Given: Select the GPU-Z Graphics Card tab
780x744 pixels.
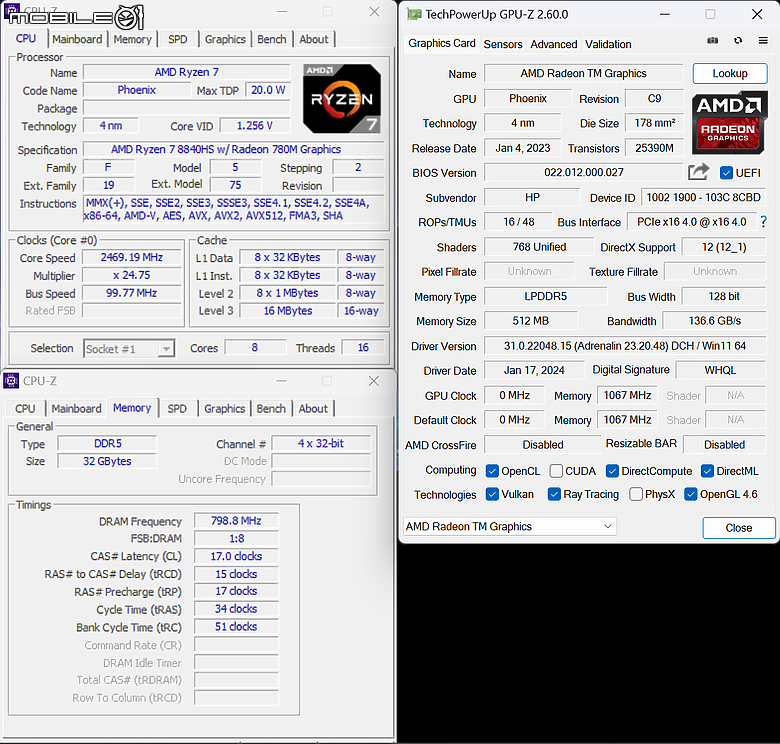Looking at the screenshot, I should pyautogui.click(x=442, y=43).
